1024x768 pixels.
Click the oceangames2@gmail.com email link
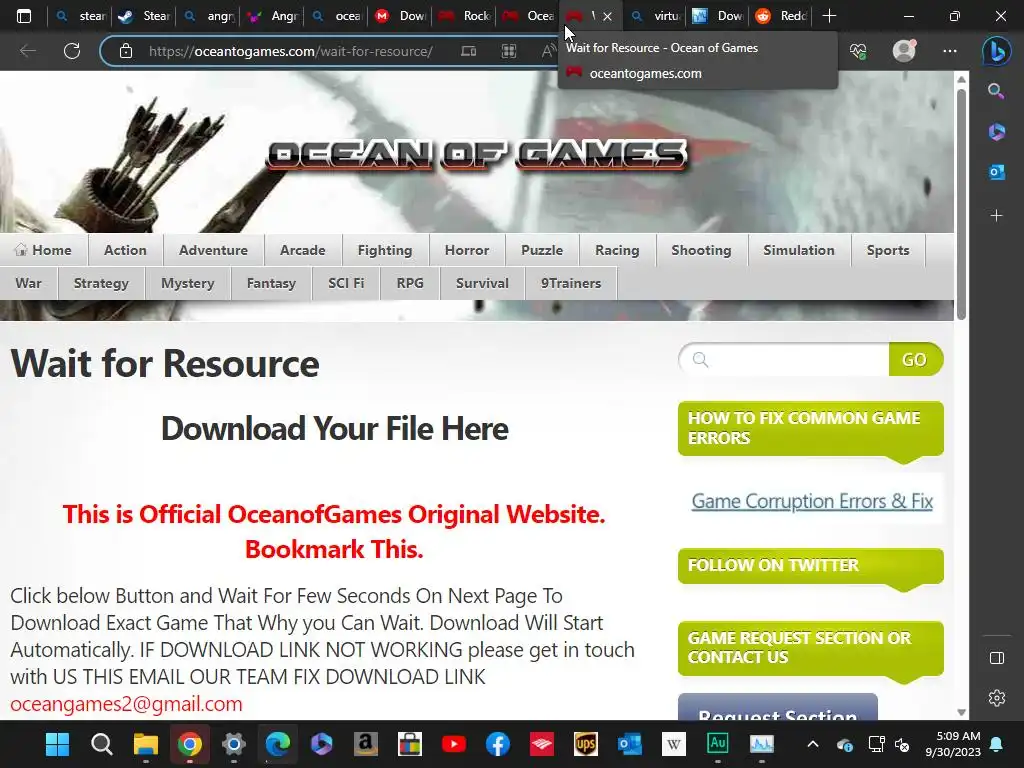point(126,704)
